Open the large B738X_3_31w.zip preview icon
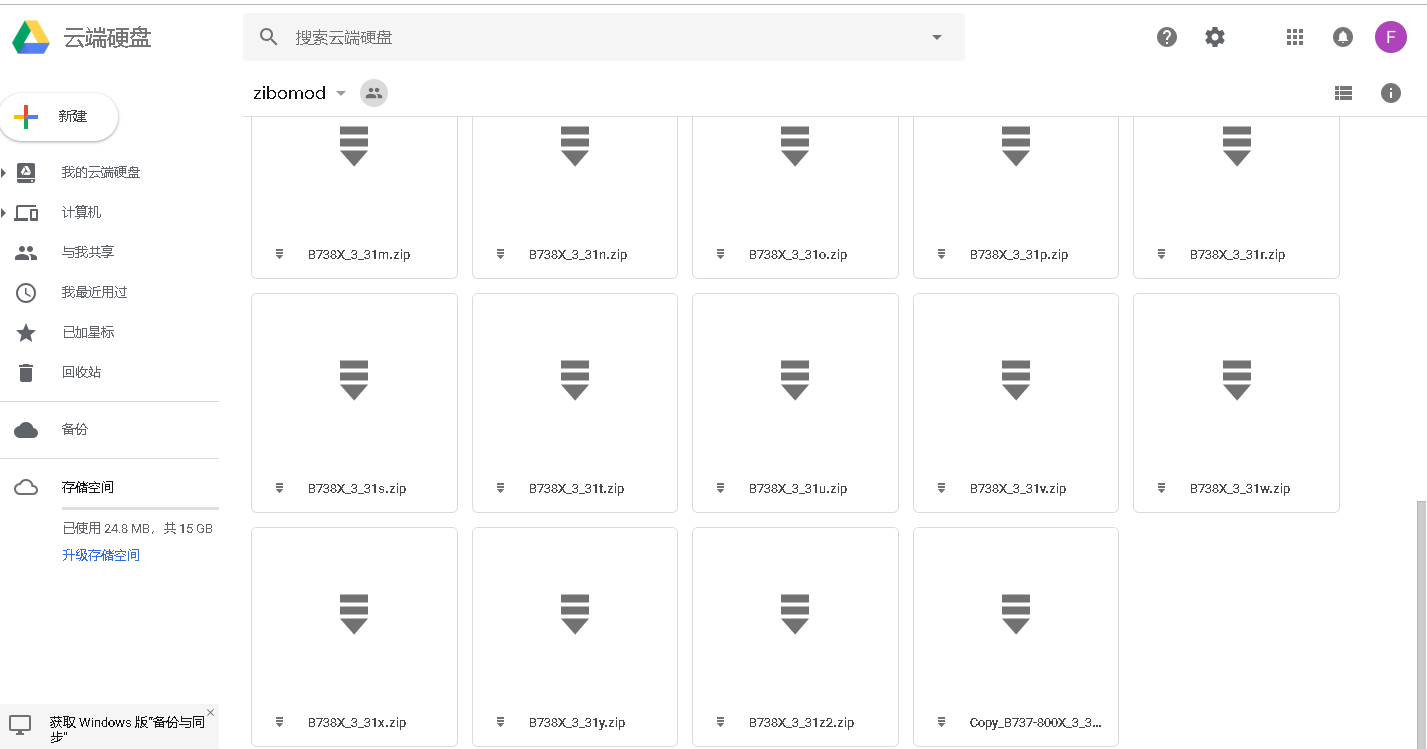 [x=1237, y=380]
